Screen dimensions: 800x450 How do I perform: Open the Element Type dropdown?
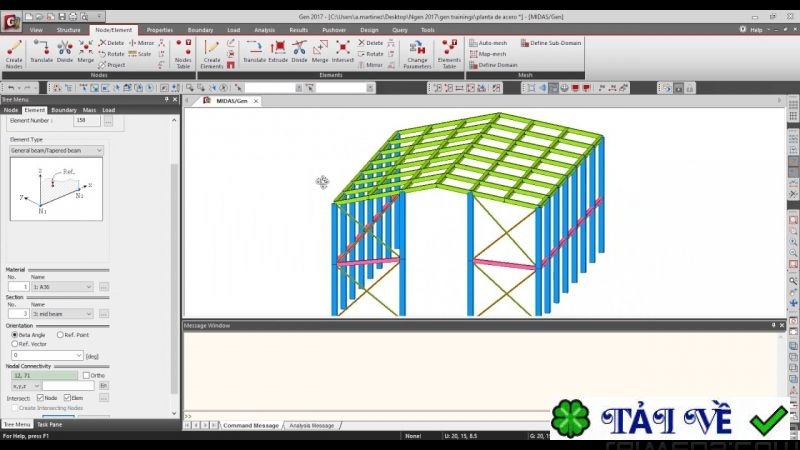tap(56, 151)
